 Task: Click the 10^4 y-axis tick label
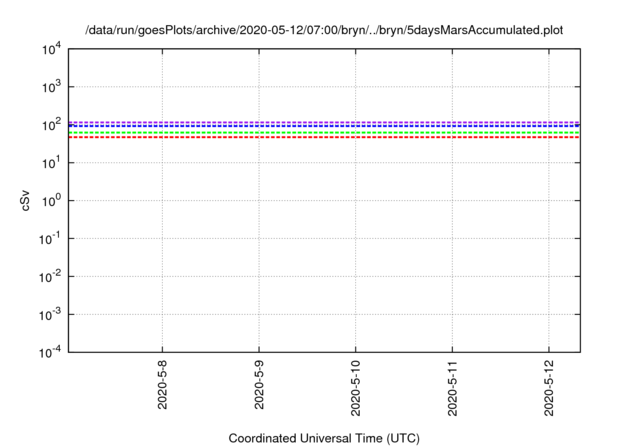(x=51, y=49)
